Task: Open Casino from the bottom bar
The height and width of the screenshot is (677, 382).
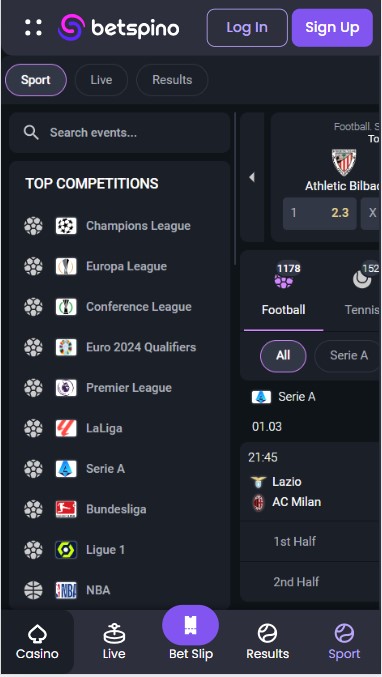Action: pos(37,642)
